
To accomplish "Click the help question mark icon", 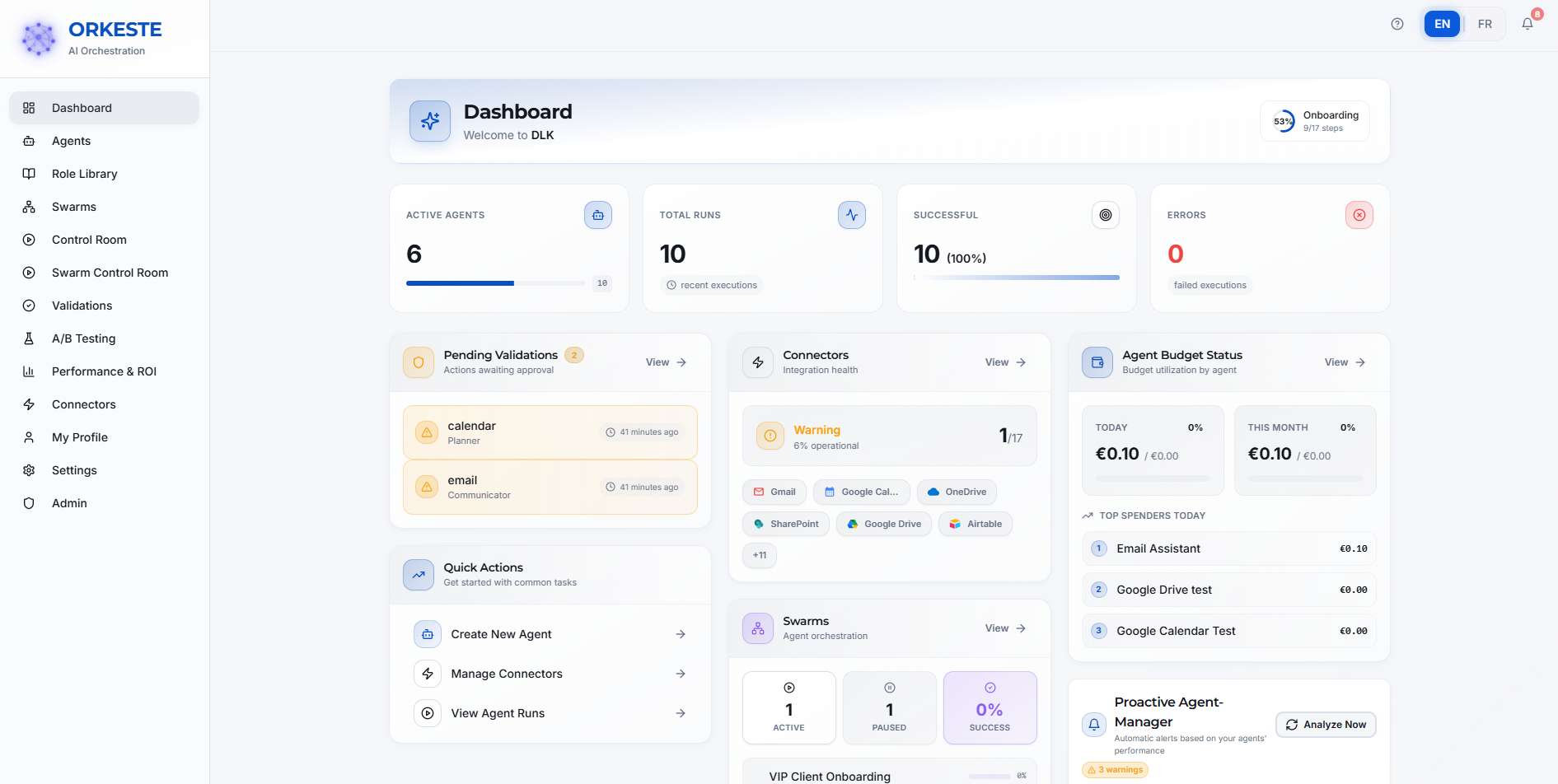I will tap(1397, 24).
